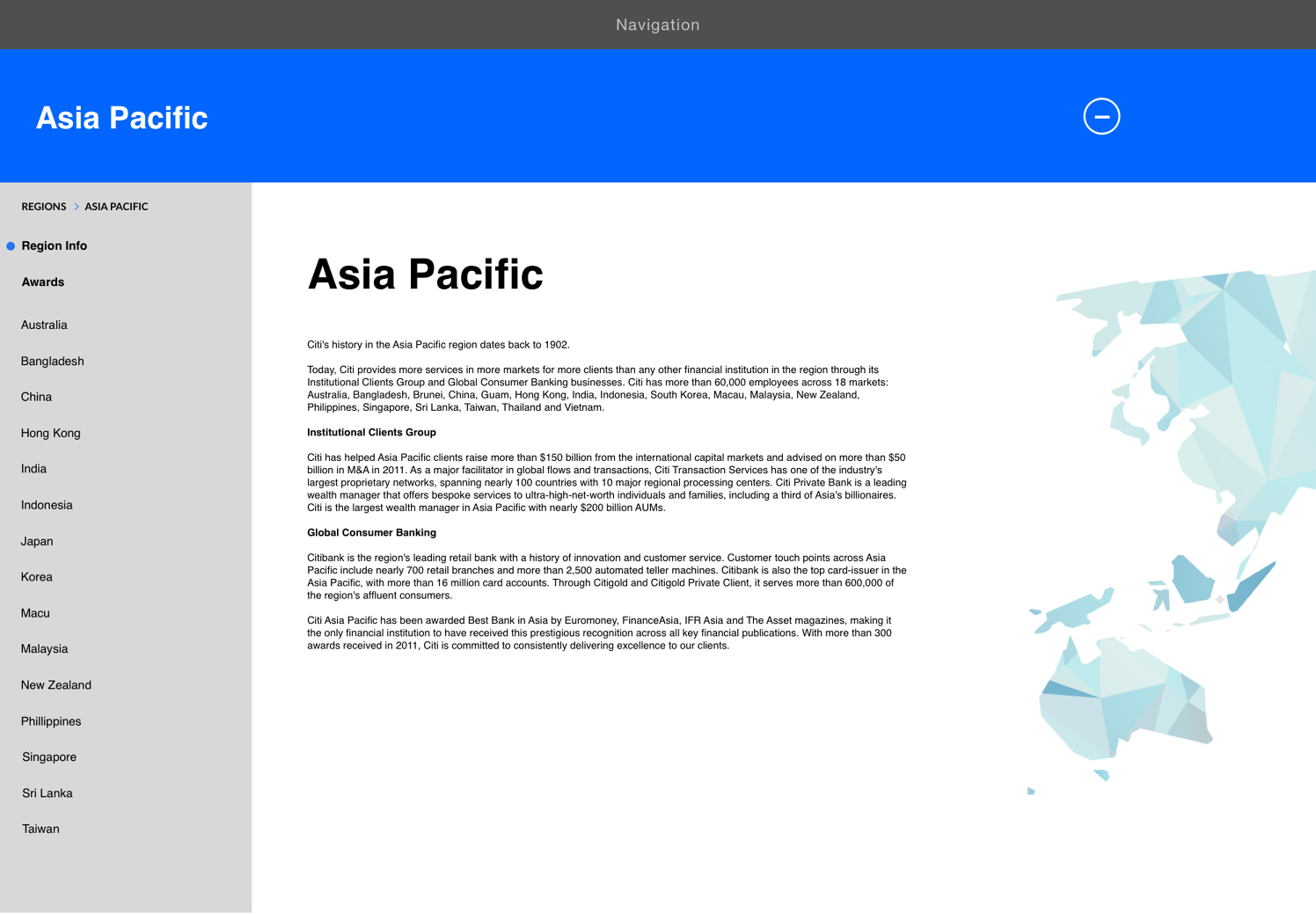1316x914 pixels.
Task: Select Australia in country list
Action: click(x=44, y=325)
